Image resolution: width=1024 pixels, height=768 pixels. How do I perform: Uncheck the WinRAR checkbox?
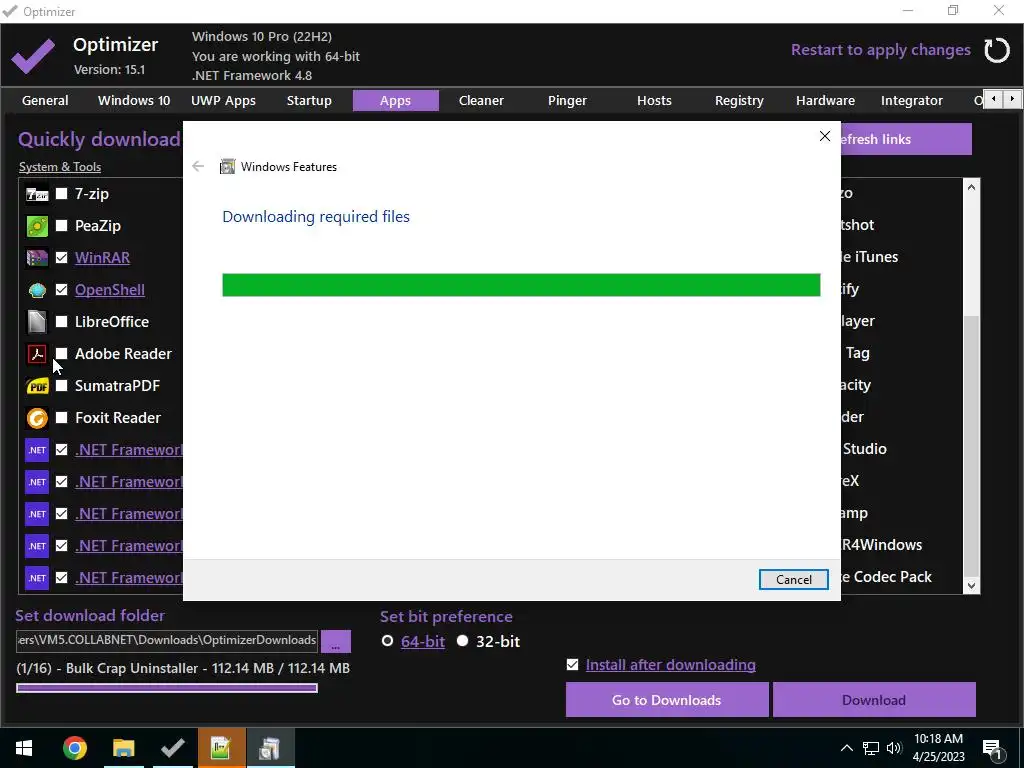[61, 258]
